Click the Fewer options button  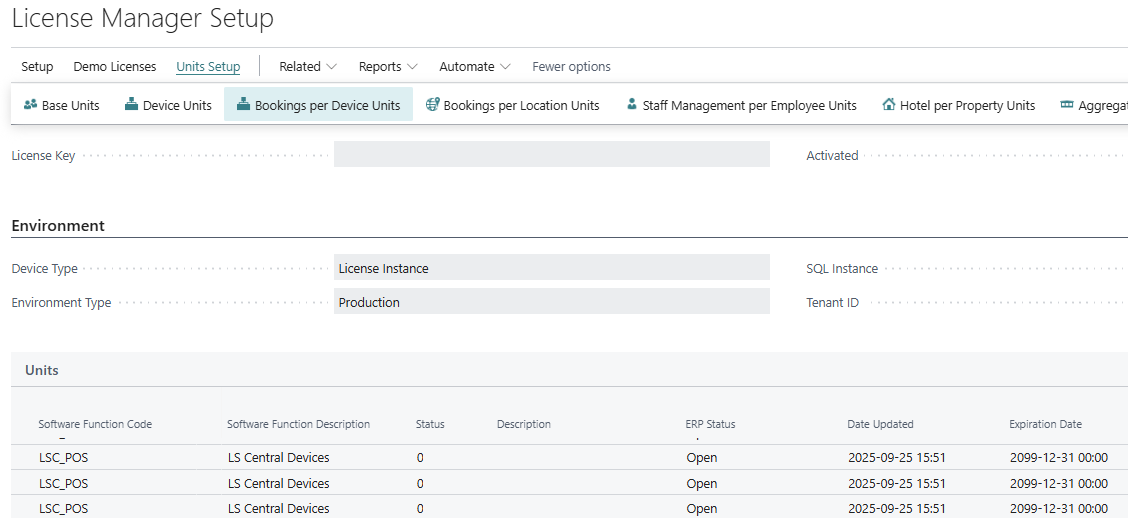point(571,67)
